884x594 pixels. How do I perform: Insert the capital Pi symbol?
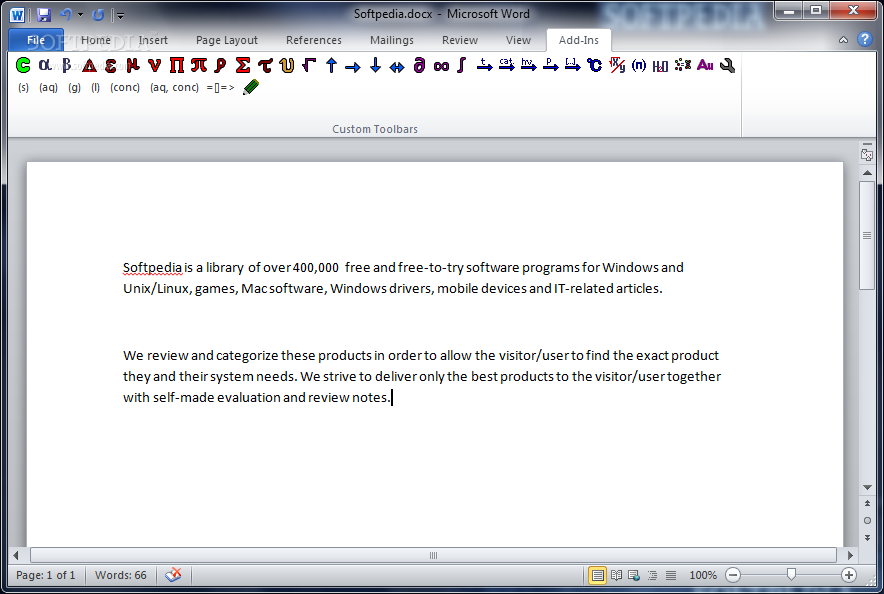(176, 65)
